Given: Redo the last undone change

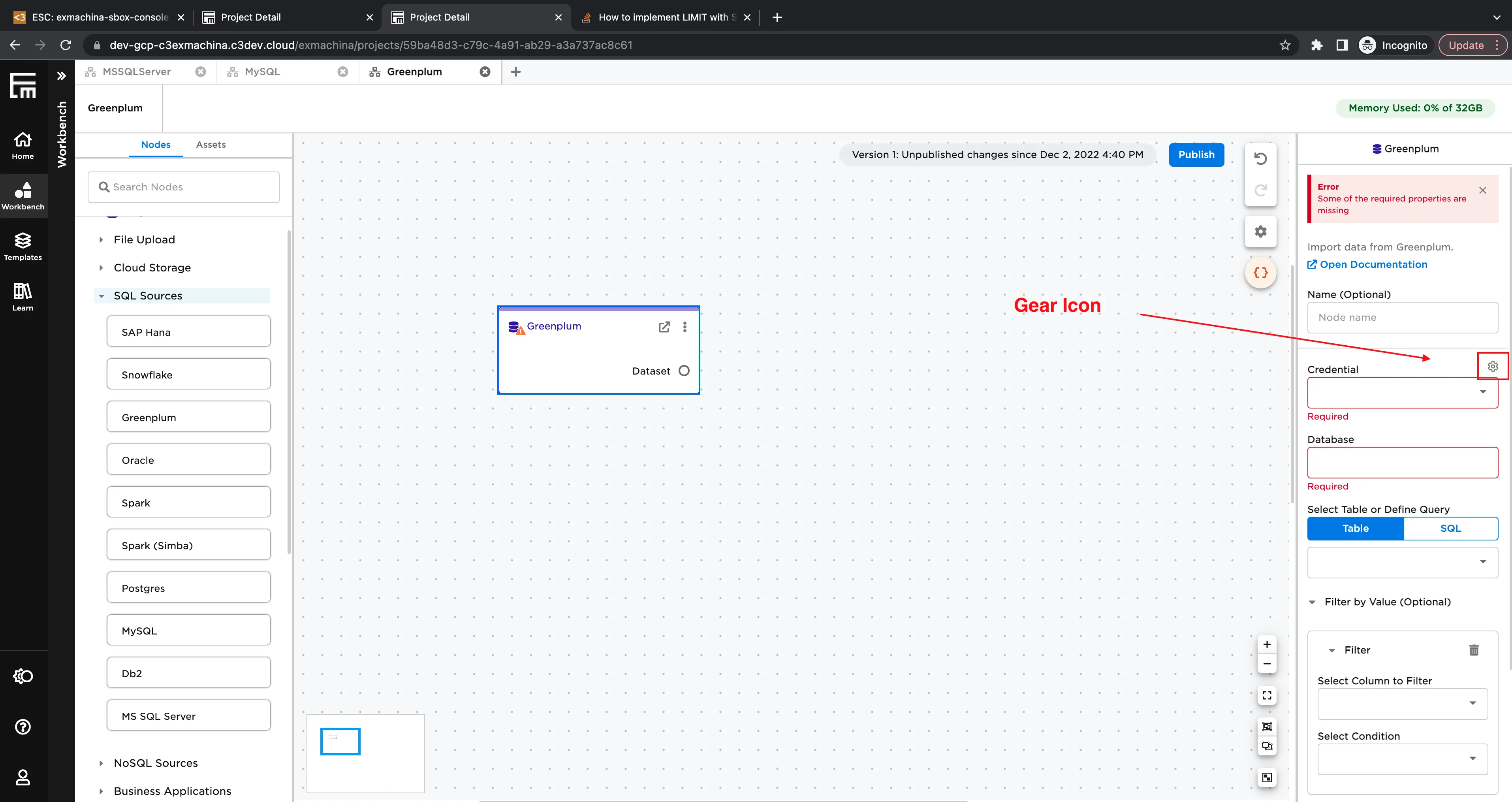Looking at the screenshot, I should tap(1260, 190).
